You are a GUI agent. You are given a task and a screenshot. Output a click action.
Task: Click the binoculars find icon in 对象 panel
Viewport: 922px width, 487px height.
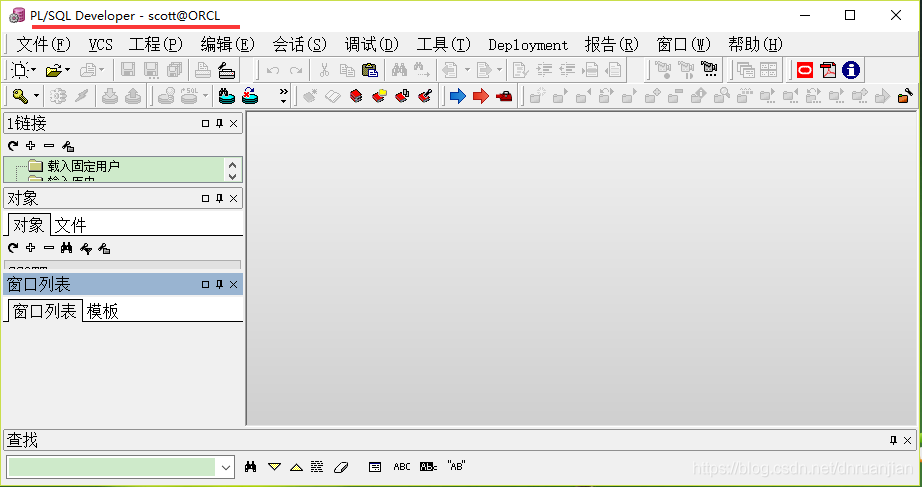click(66, 248)
